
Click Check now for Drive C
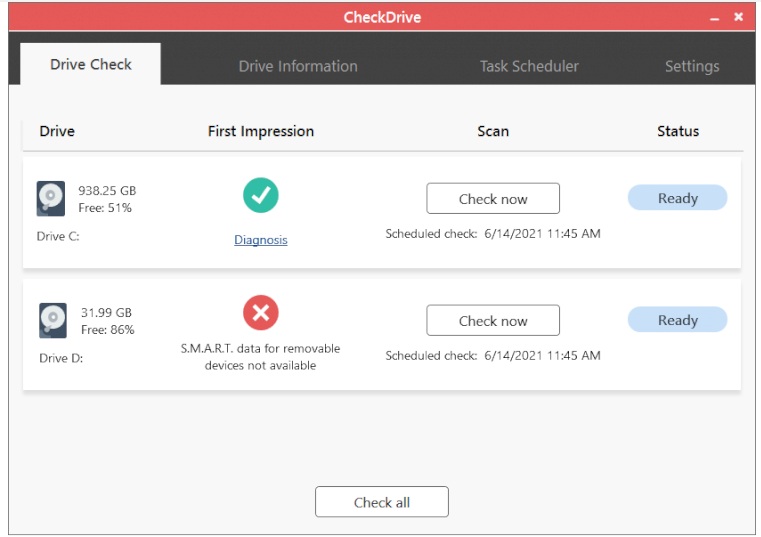[x=493, y=199]
